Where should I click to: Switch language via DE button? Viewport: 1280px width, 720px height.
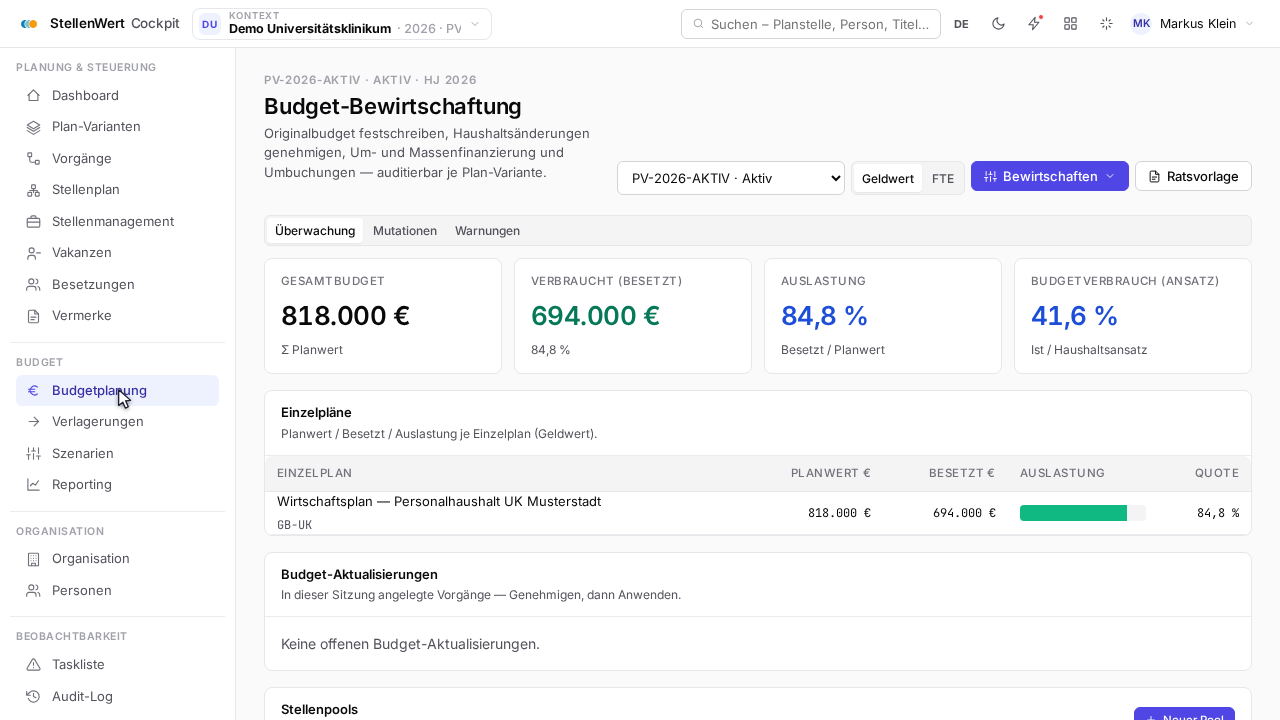coord(961,24)
